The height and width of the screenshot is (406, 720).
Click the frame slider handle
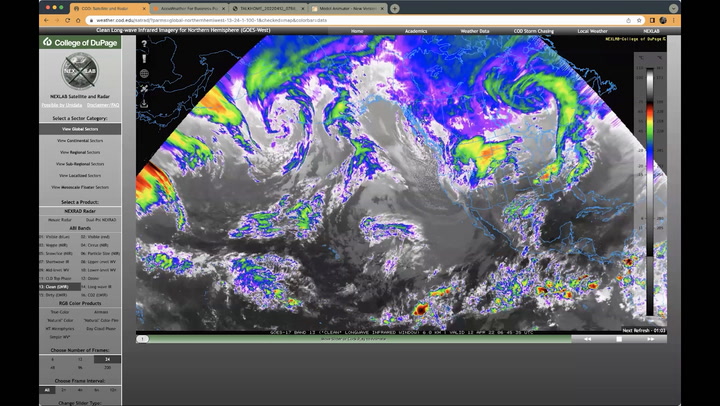point(142,339)
